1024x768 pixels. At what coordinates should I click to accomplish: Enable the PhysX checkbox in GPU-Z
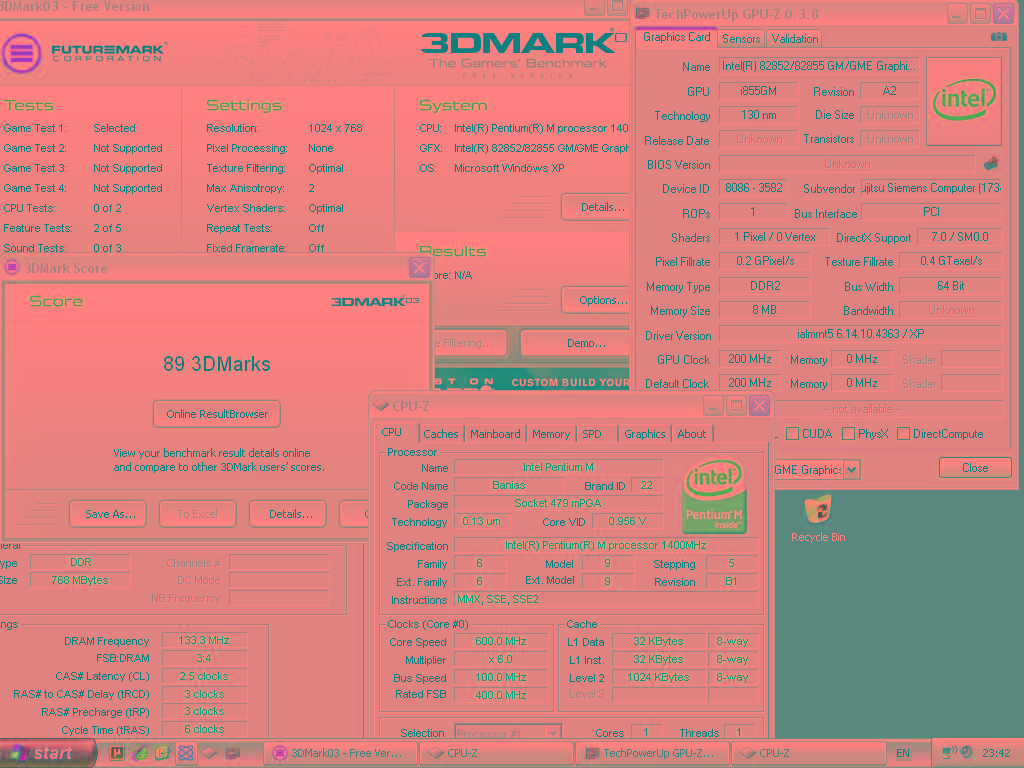pyautogui.click(x=848, y=434)
